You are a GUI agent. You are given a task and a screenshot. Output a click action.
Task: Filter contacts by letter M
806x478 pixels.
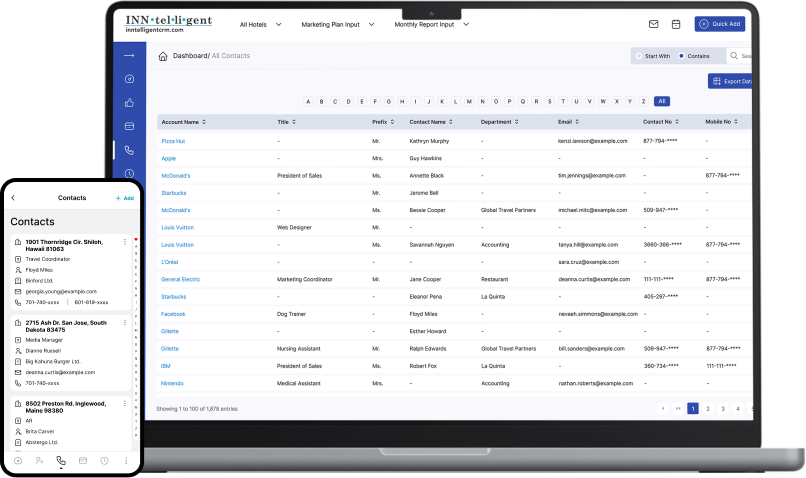[469, 101]
